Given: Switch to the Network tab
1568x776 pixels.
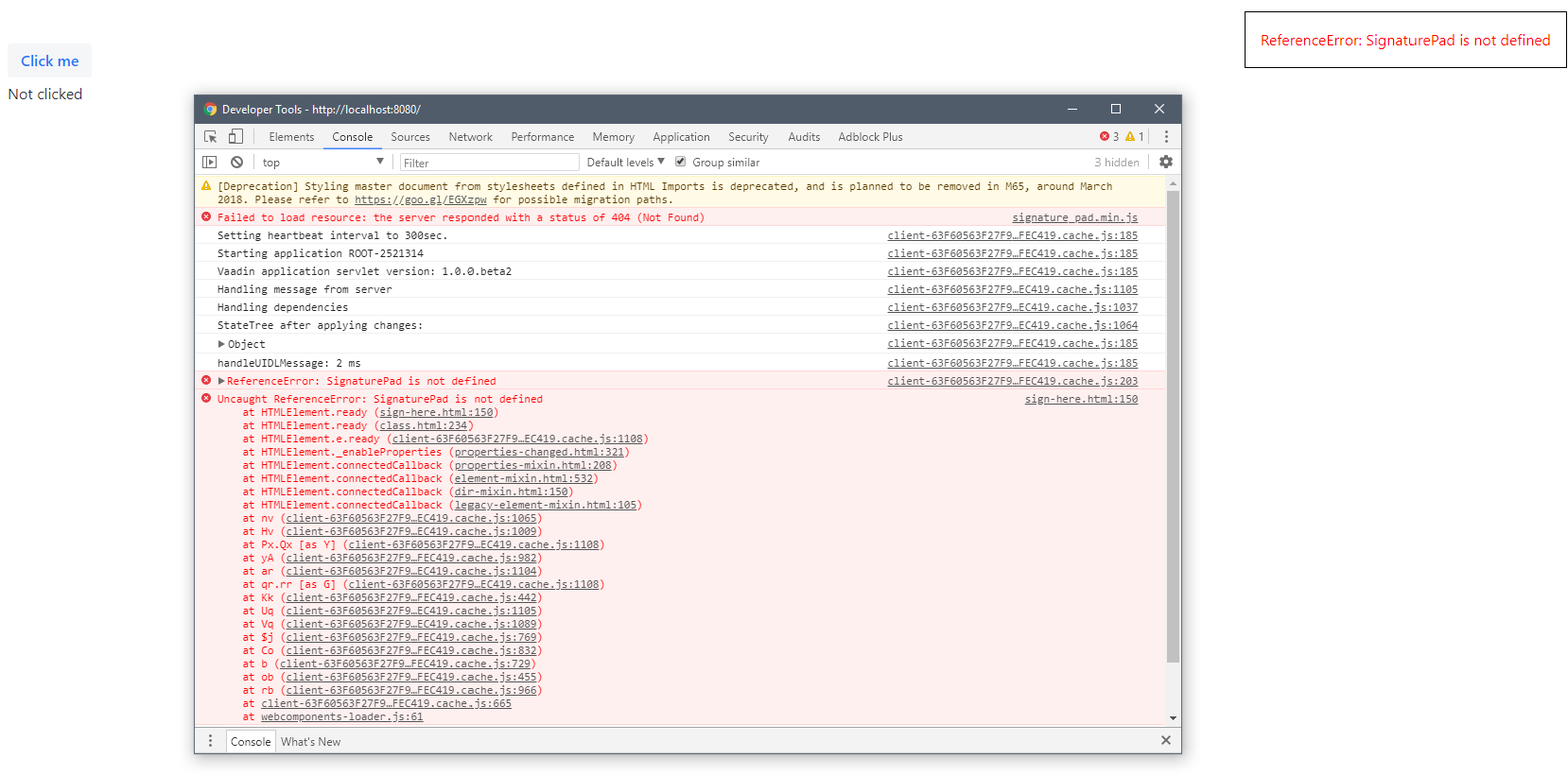Looking at the screenshot, I should [470, 137].
